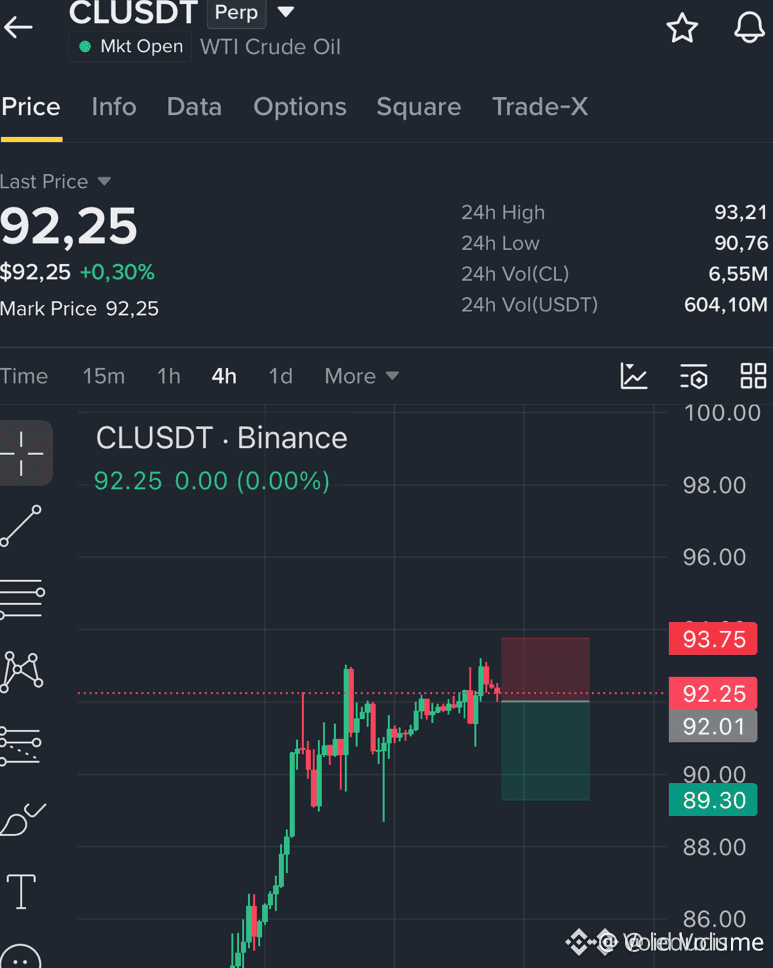Add CLUSDT to favorites with star icon
Screen dimensions: 773x968
coord(682,28)
